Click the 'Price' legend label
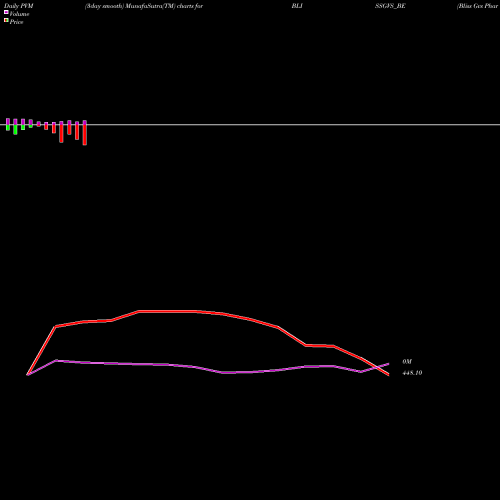Image resolution: width=500 pixels, height=500 pixels. (16, 22)
